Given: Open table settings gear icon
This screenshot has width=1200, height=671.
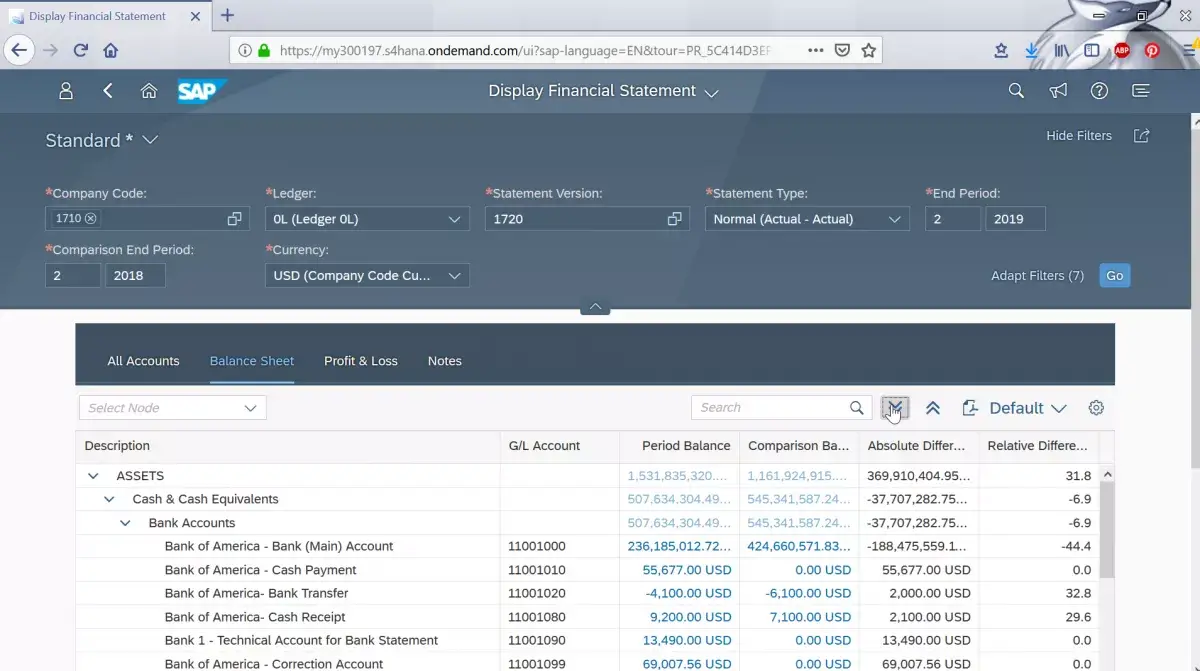Looking at the screenshot, I should (x=1096, y=408).
